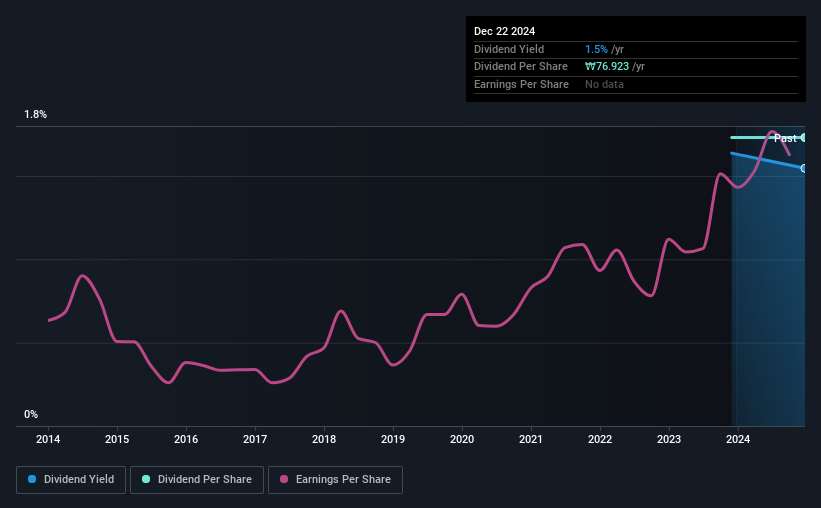Click the 1.5% dividend yield value in tooltip

tap(596, 49)
